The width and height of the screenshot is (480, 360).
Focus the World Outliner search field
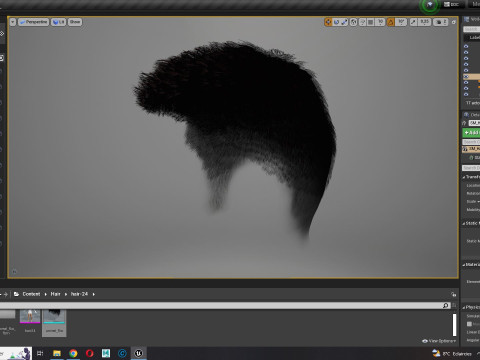point(471,29)
